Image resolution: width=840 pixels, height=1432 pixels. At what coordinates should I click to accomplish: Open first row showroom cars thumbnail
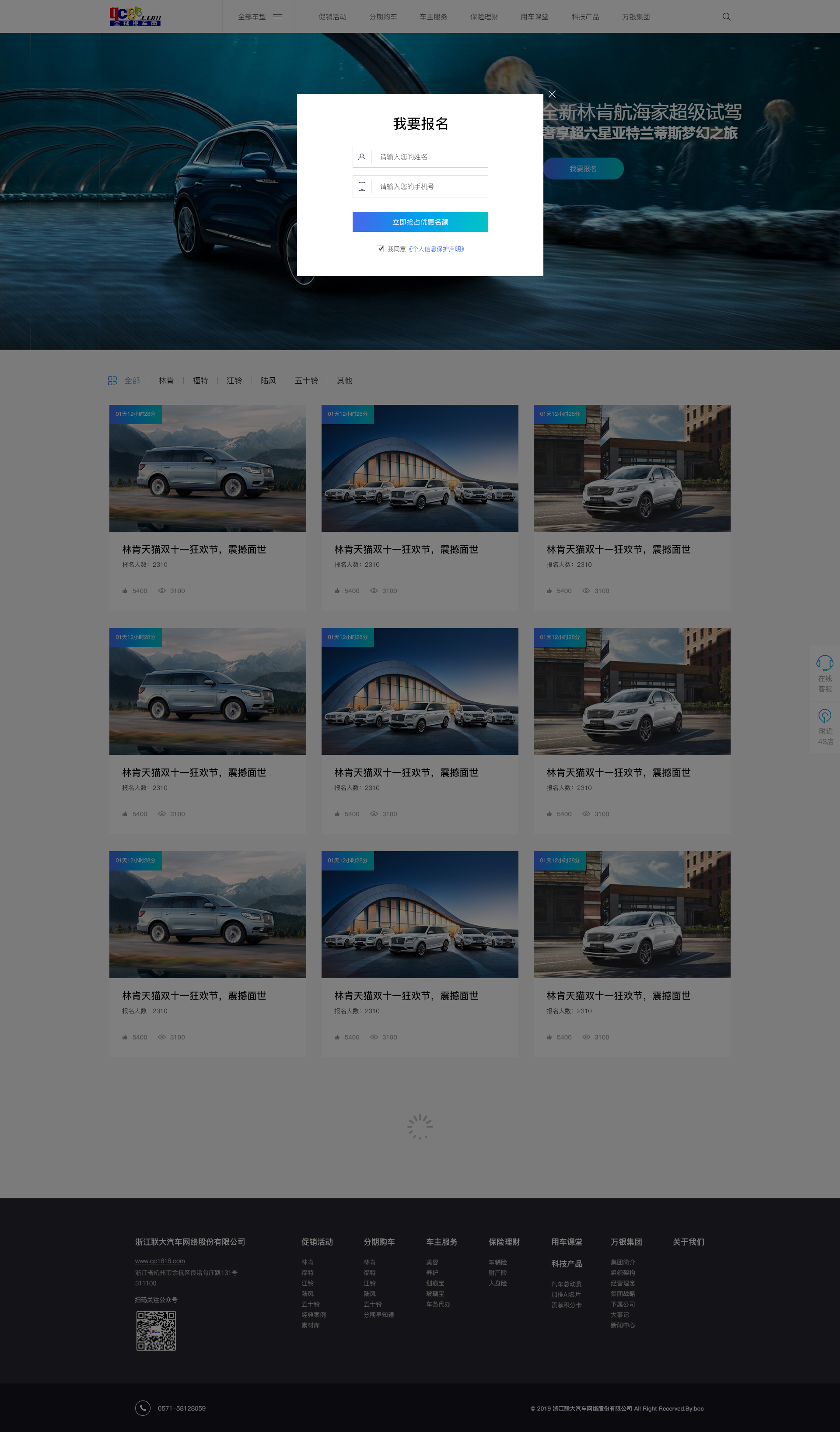(x=420, y=468)
